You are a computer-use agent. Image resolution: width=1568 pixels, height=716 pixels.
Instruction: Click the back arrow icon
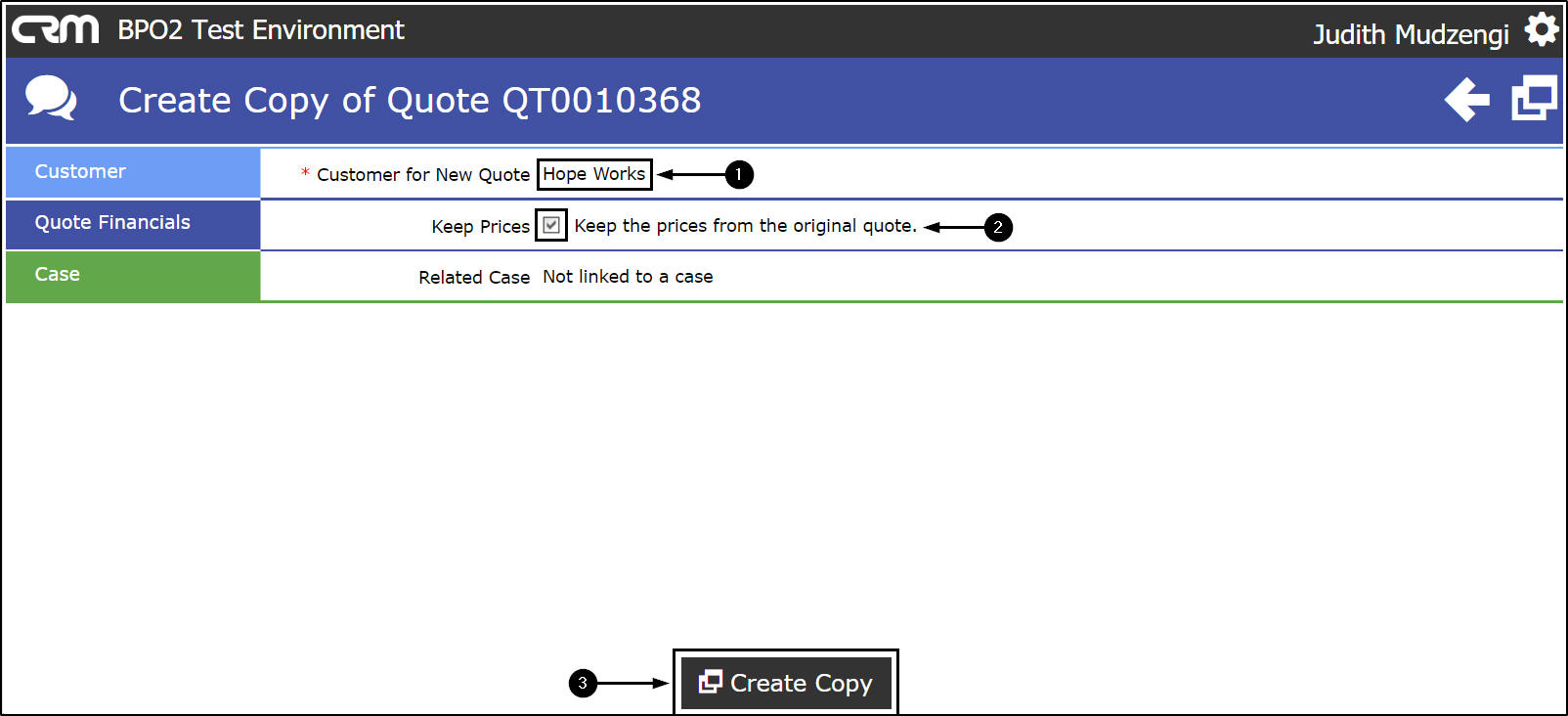(1466, 100)
